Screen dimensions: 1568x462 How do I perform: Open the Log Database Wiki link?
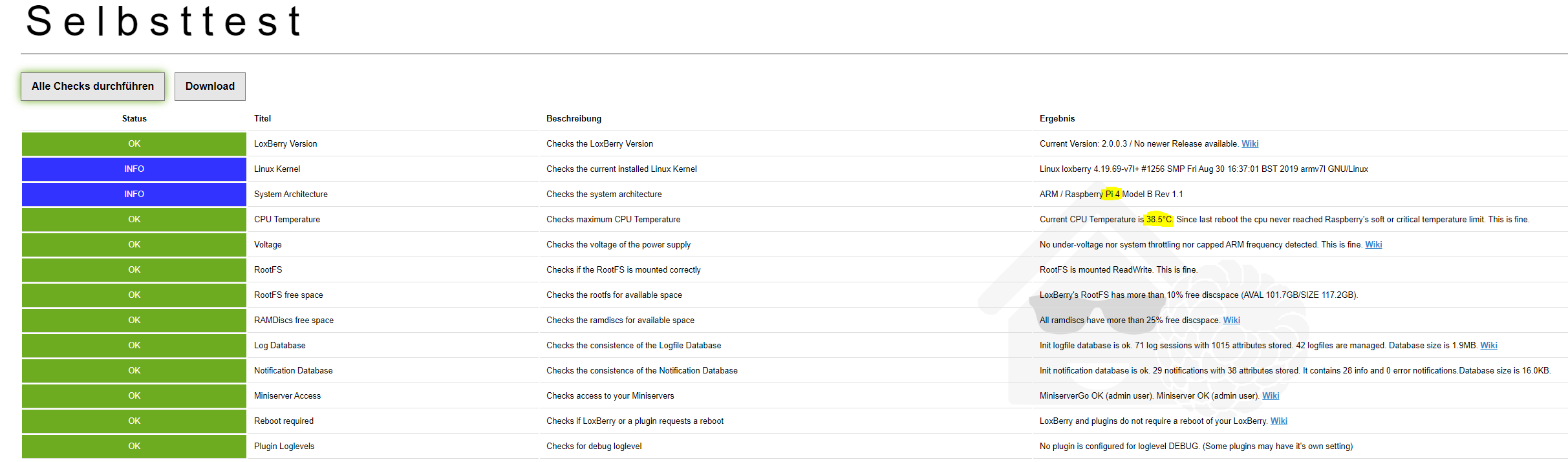pyautogui.click(x=1488, y=346)
